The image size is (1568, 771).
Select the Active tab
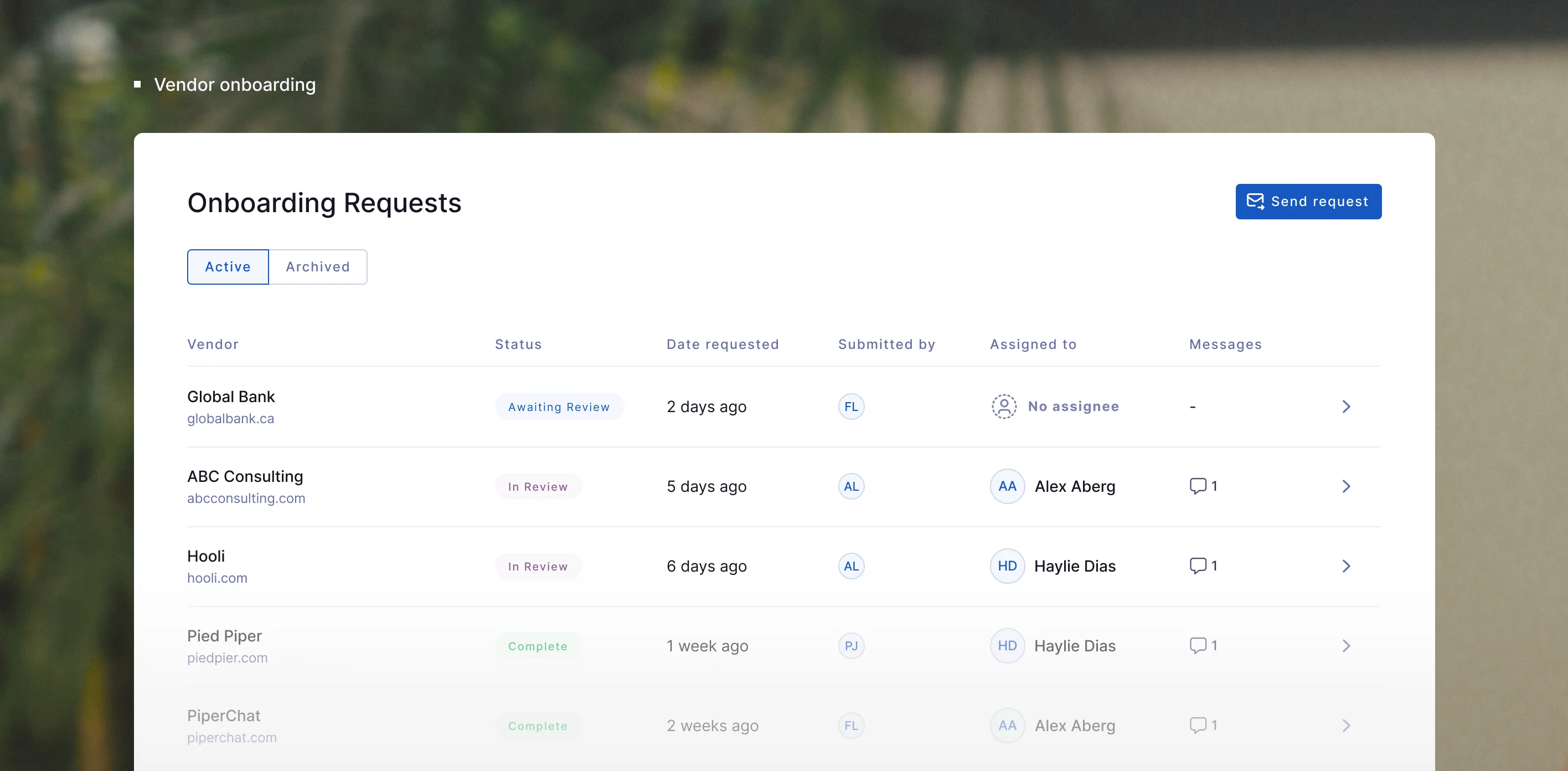coord(228,267)
